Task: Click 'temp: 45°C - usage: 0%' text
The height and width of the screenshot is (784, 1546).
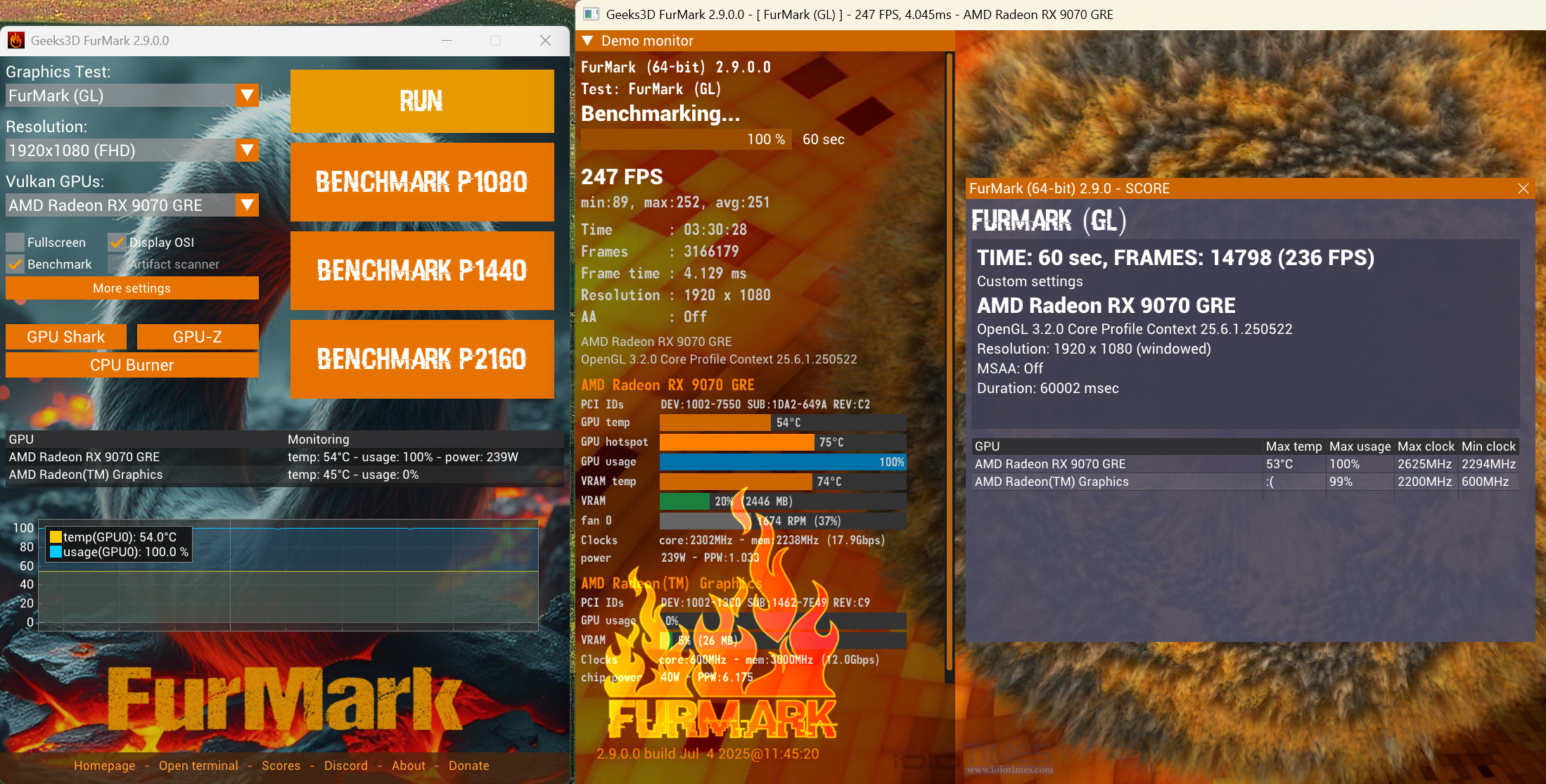Action: 353,475
